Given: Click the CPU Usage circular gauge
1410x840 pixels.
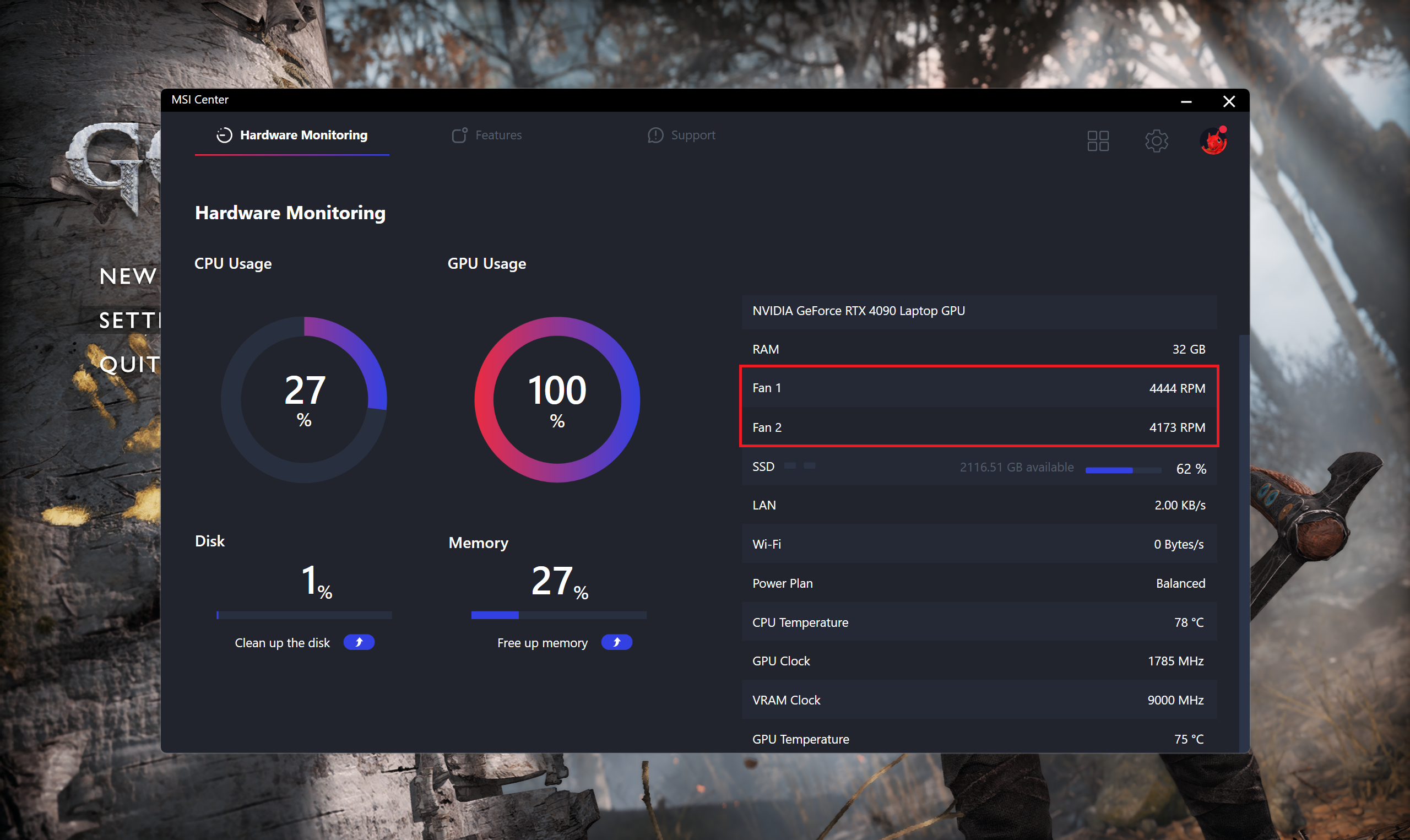Looking at the screenshot, I should point(305,400).
